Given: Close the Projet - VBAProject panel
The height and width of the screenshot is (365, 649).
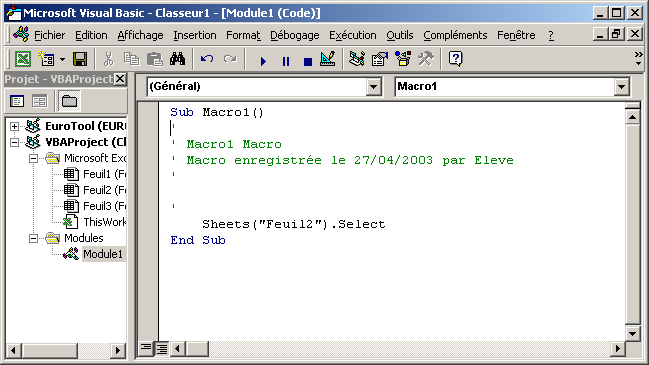Looking at the screenshot, I should pyautogui.click(x=120, y=79).
